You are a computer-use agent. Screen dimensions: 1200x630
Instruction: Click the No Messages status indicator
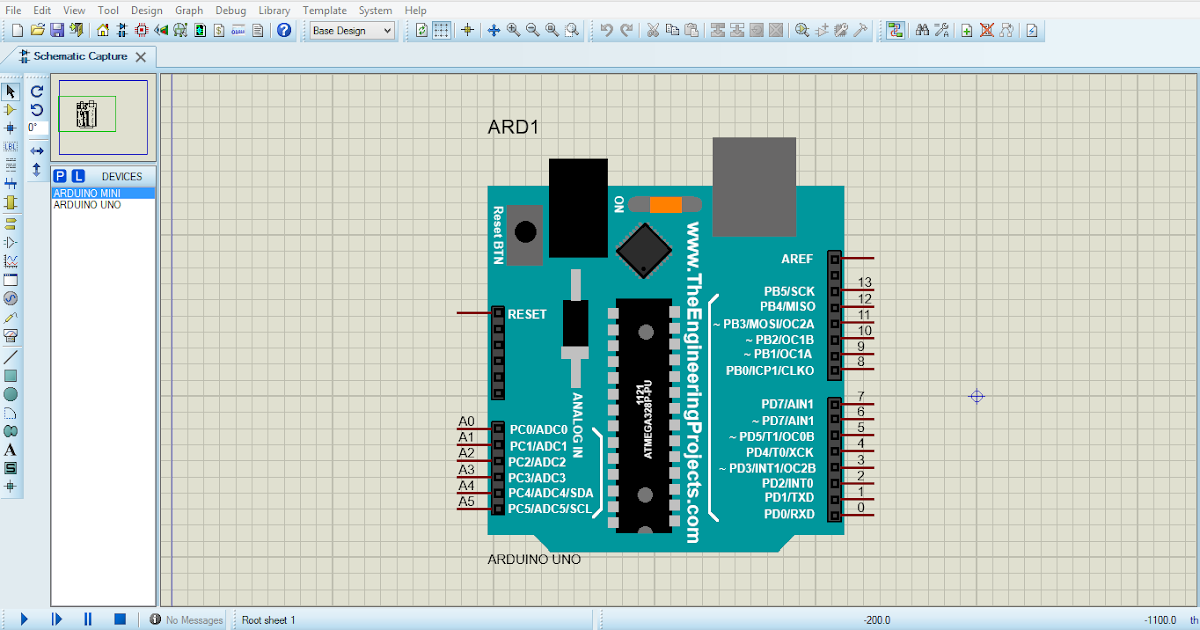tap(186, 620)
